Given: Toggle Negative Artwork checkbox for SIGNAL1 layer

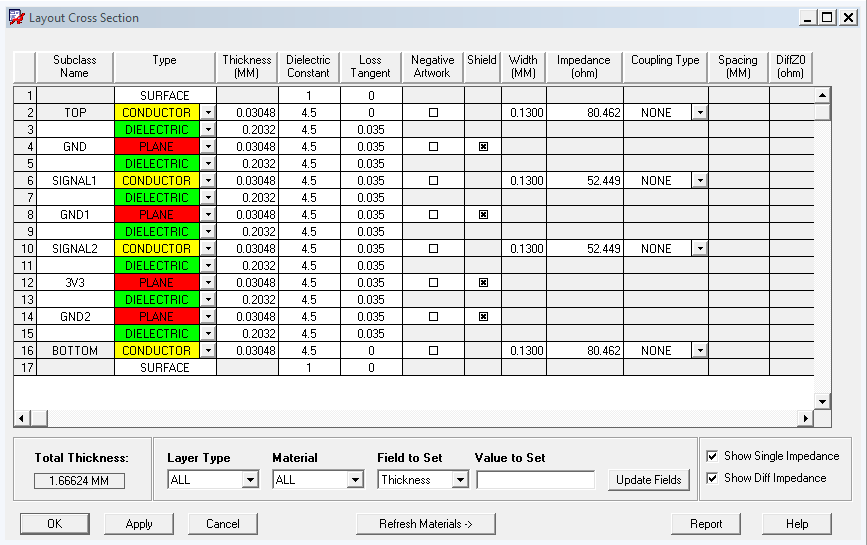Looking at the screenshot, I should coord(434,181).
